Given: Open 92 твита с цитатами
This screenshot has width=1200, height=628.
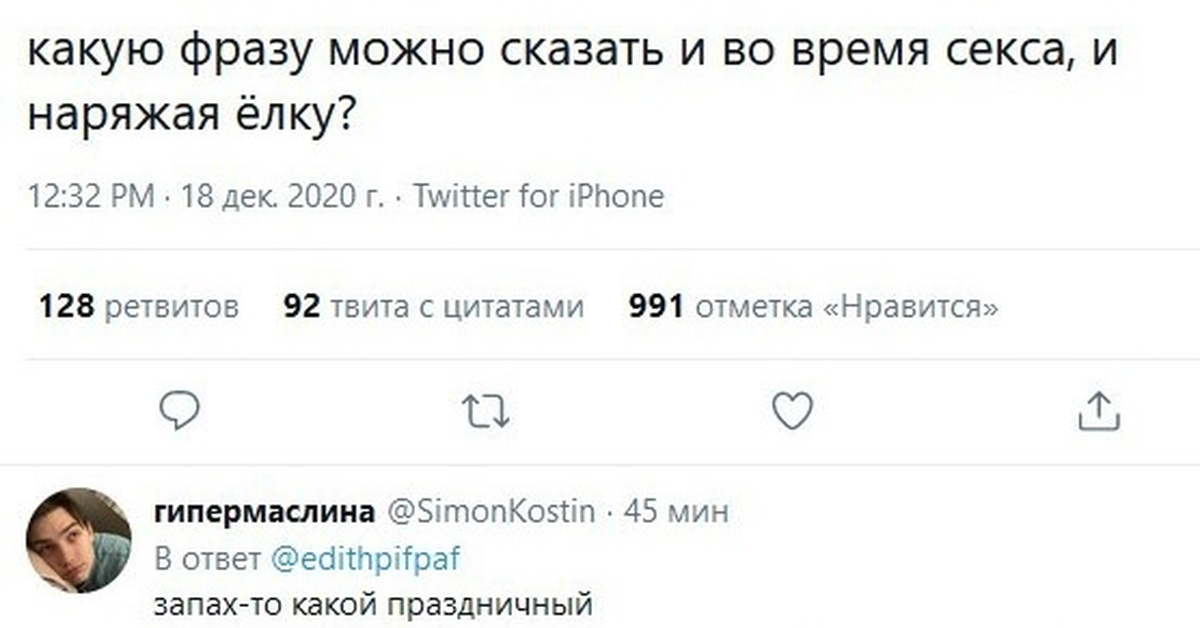Looking at the screenshot, I should click(x=434, y=306).
